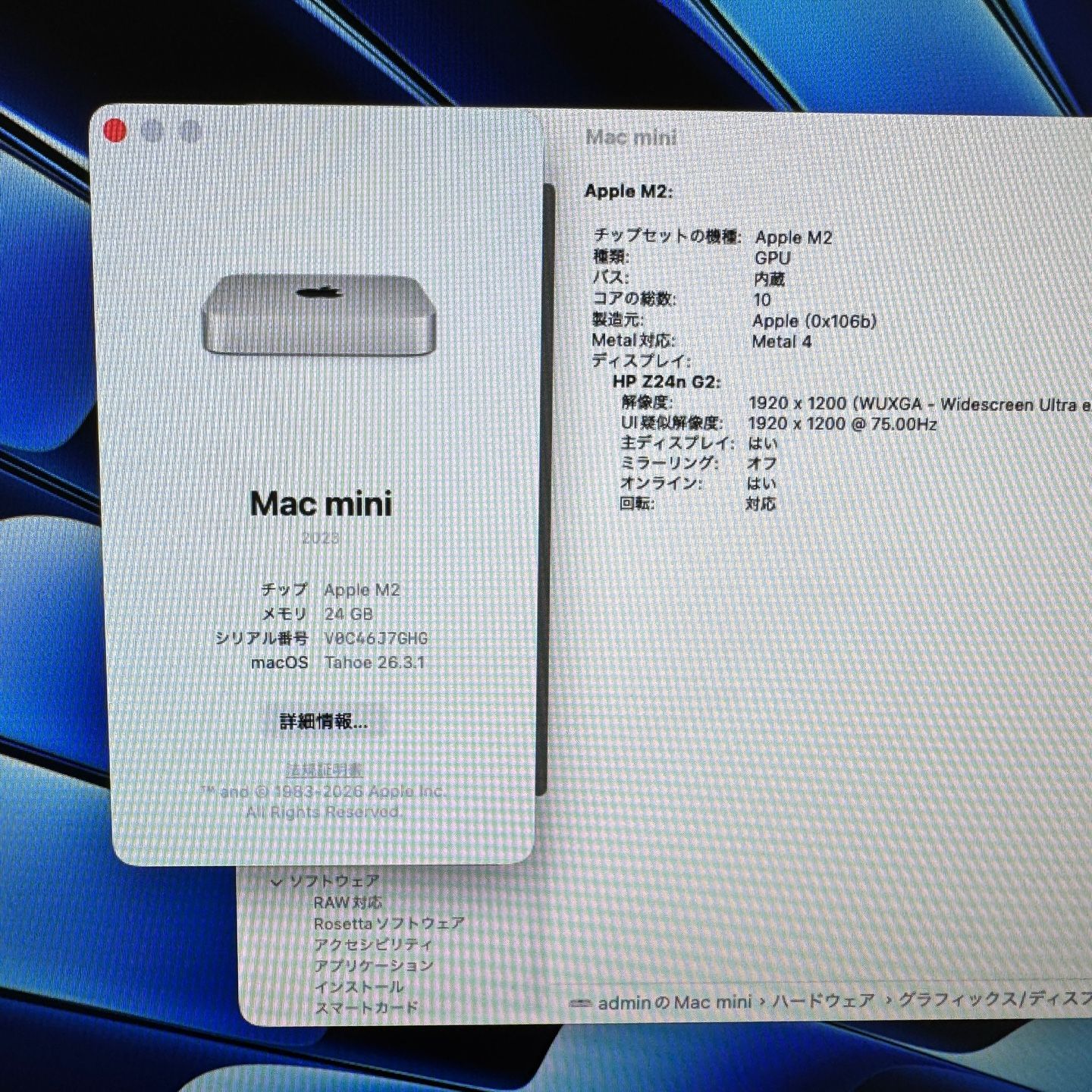This screenshot has width=1092, height=1092.
Task: Click the 2023 year label
Action: (x=321, y=538)
